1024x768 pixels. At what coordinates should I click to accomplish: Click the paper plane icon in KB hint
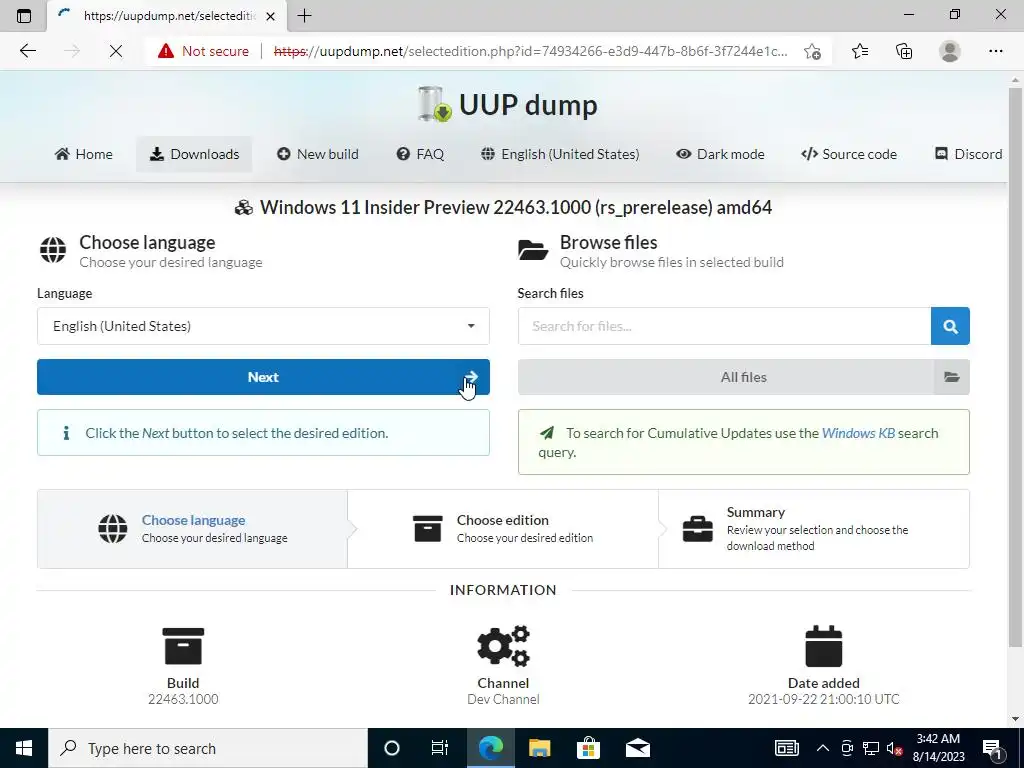pos(547,432)
